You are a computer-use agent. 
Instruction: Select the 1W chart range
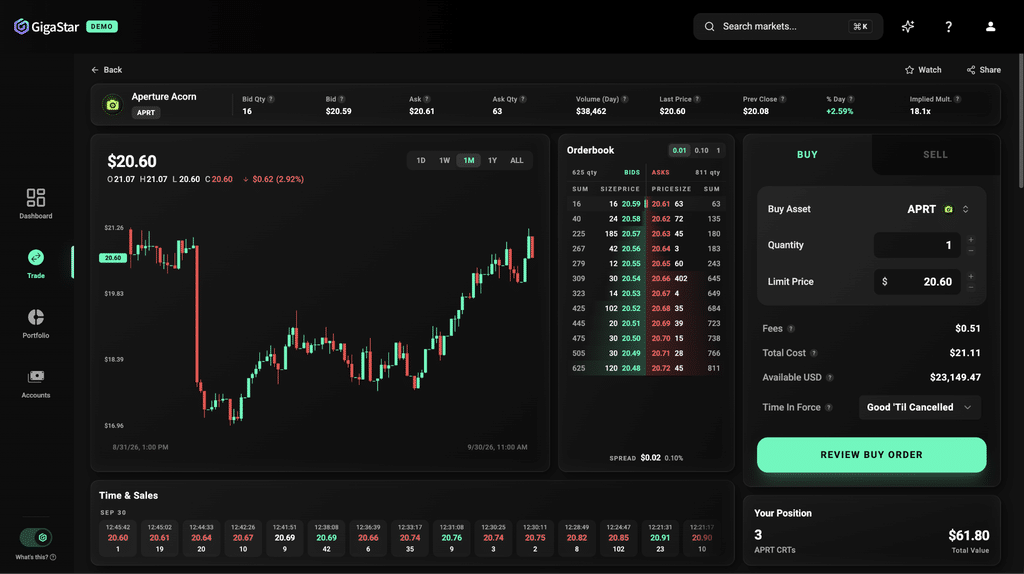[x=445, y=161]
